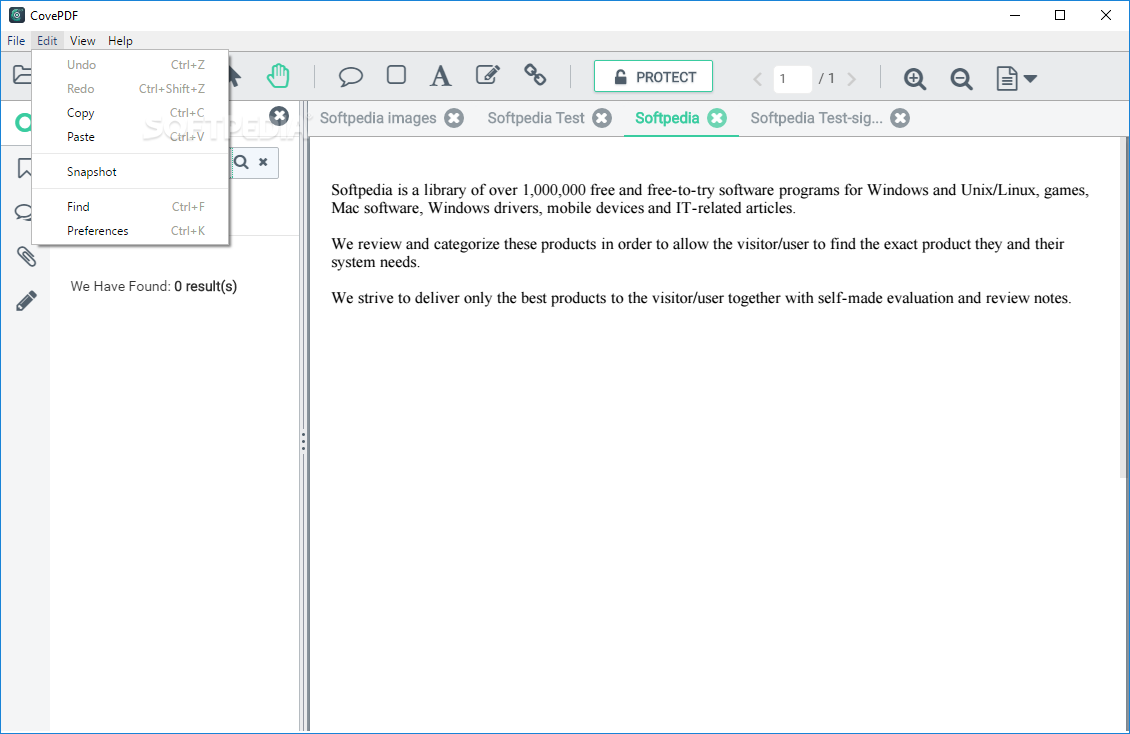Choose Undo from Edit menu

(130, 65)
